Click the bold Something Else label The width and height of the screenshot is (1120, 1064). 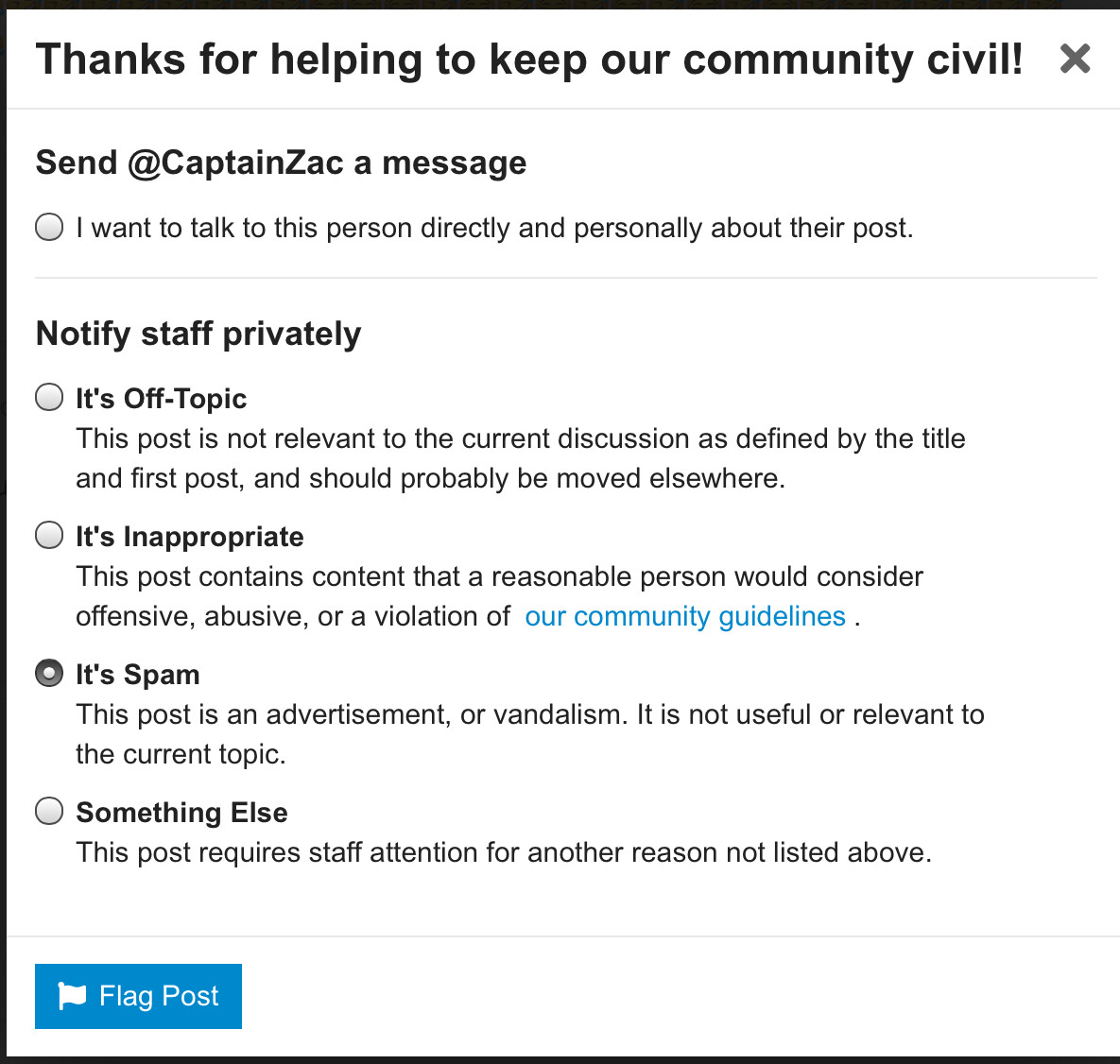(182, 813)
